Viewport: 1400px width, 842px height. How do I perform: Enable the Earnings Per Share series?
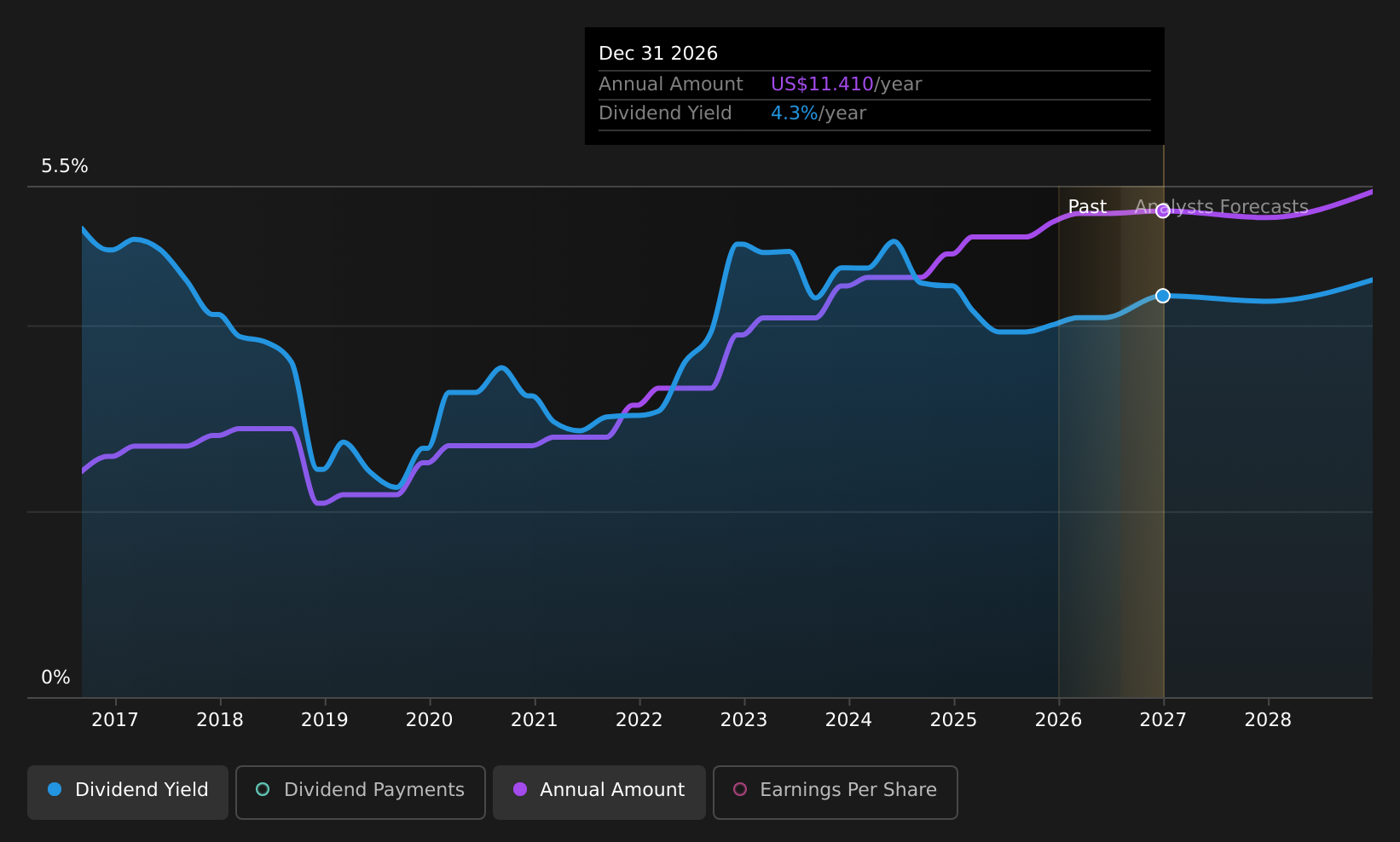835,792
